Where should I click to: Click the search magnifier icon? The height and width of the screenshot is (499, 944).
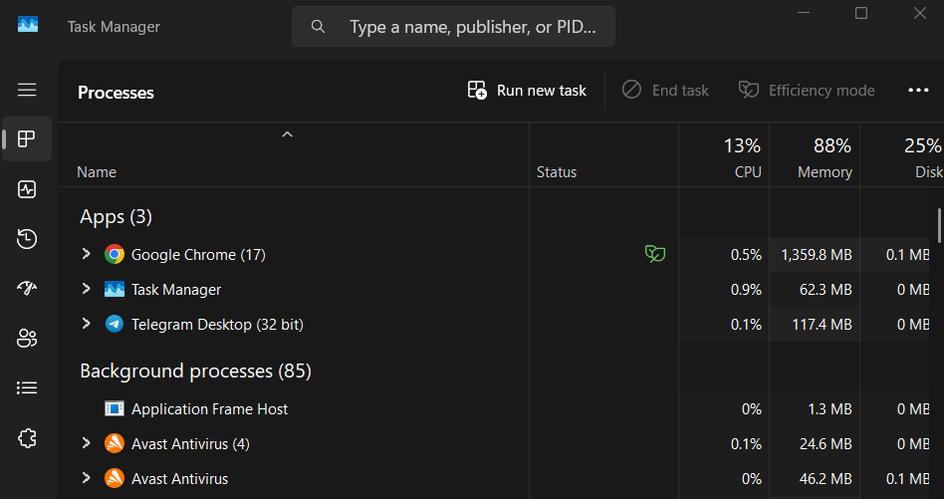coord(318,26)
